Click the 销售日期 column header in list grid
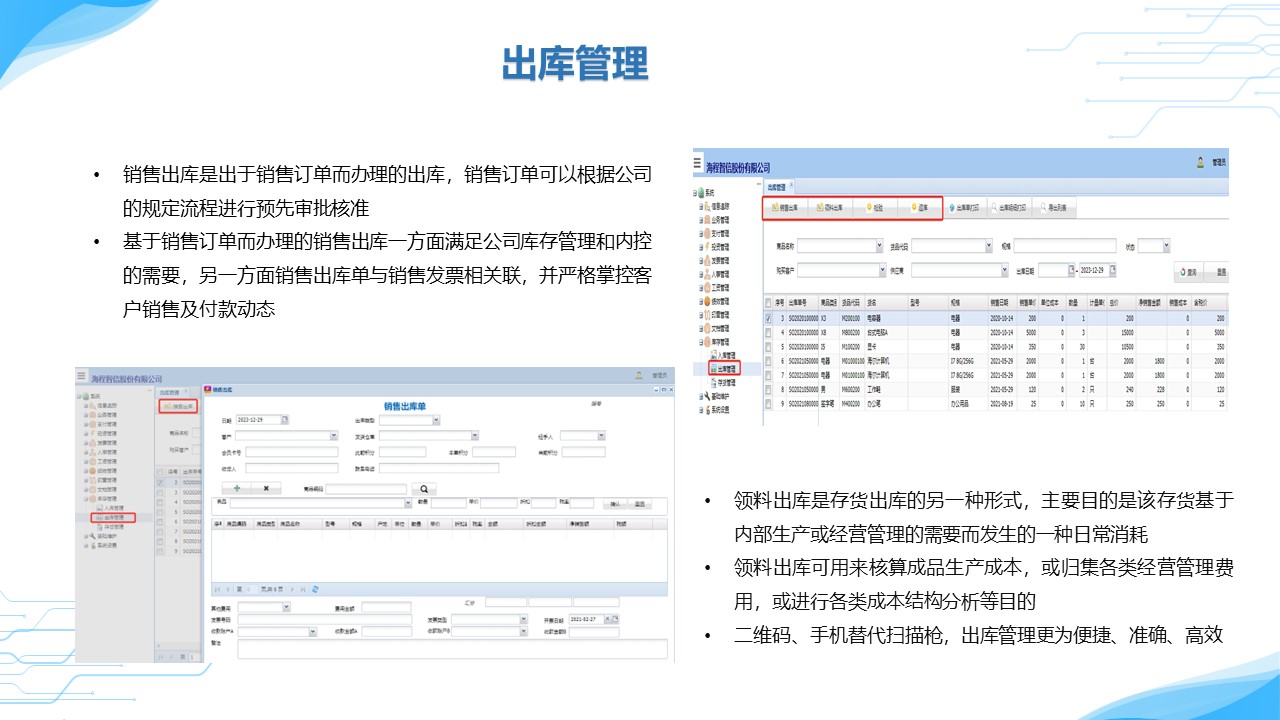Viewport: 1280px width, 720px height. 1001,303
